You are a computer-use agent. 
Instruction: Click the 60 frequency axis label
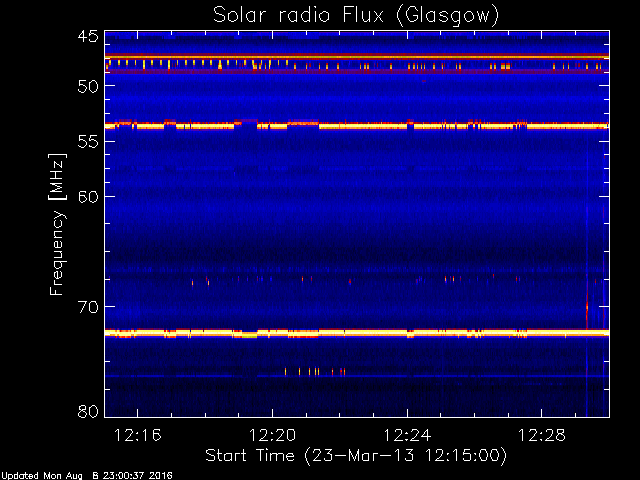click(x=88, y=197)
